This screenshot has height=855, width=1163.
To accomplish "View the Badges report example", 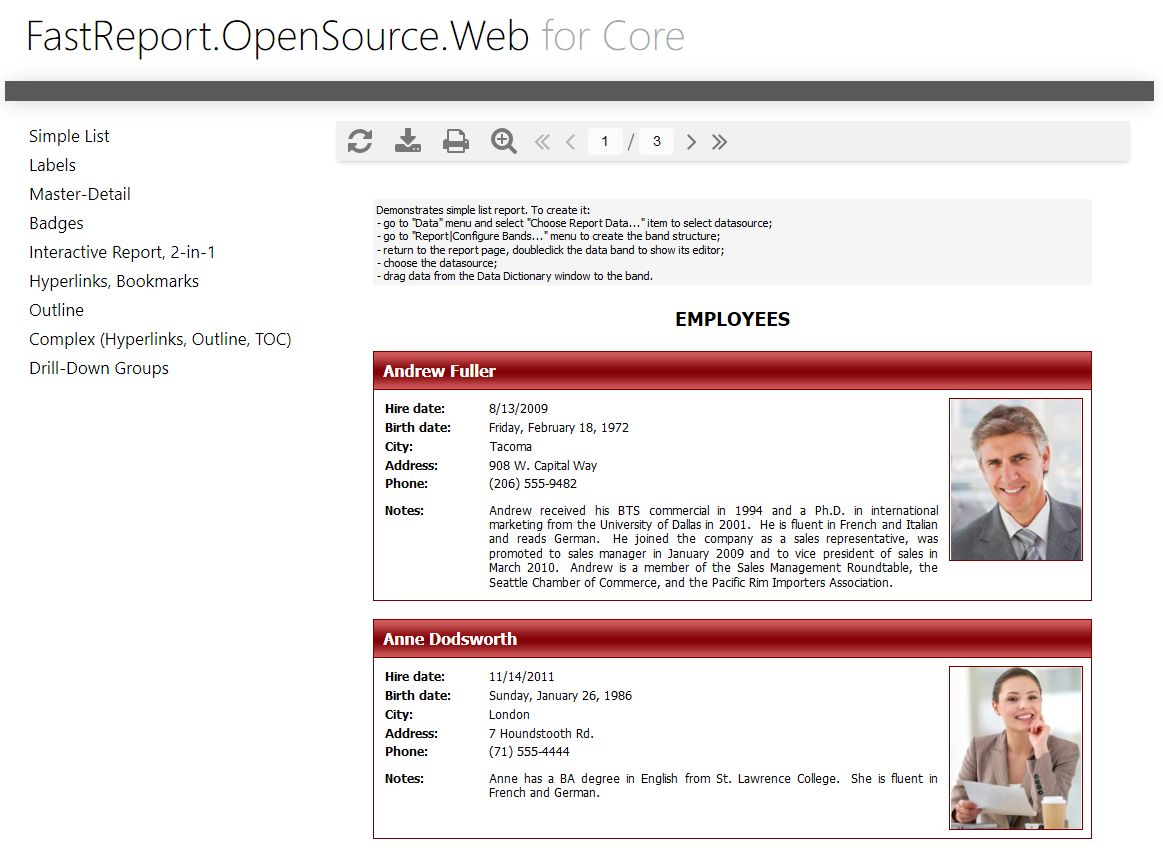I will click(56, 223).
